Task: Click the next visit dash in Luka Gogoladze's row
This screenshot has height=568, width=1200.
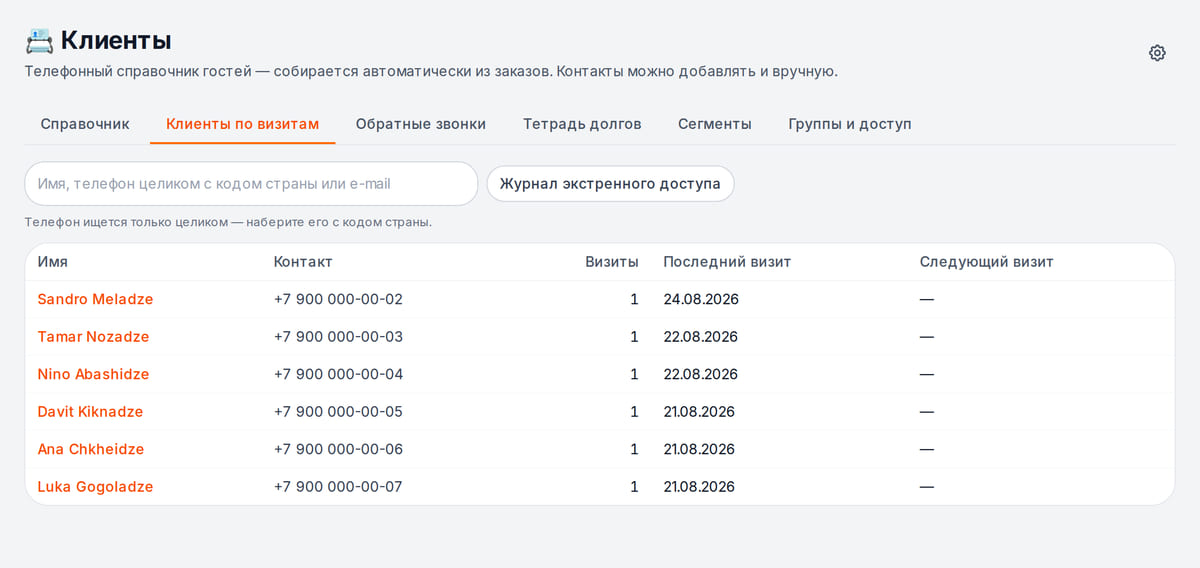Action: pyautogui.click(x=926, y=487)
